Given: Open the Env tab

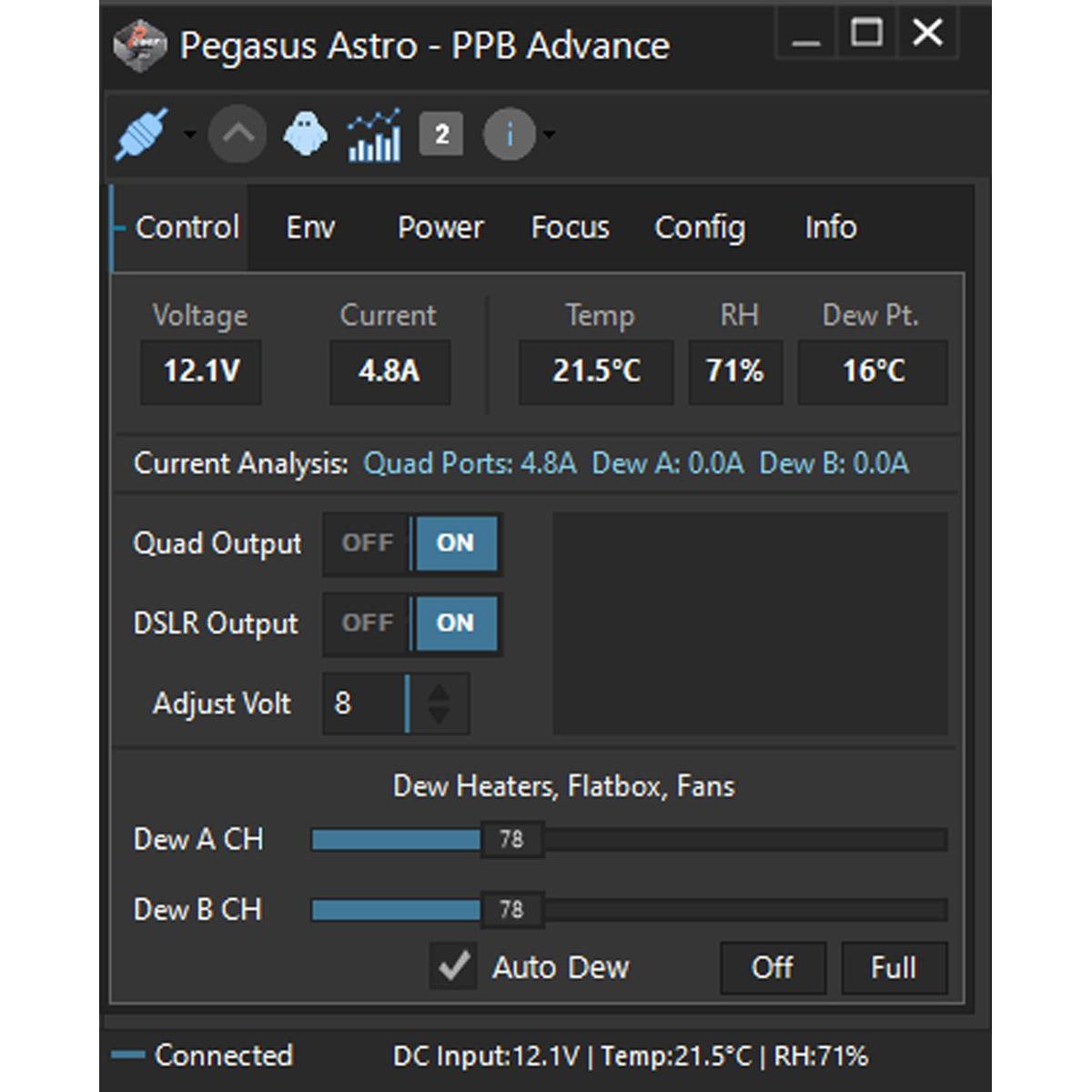Looking at the screenshot, I should 310,227.
